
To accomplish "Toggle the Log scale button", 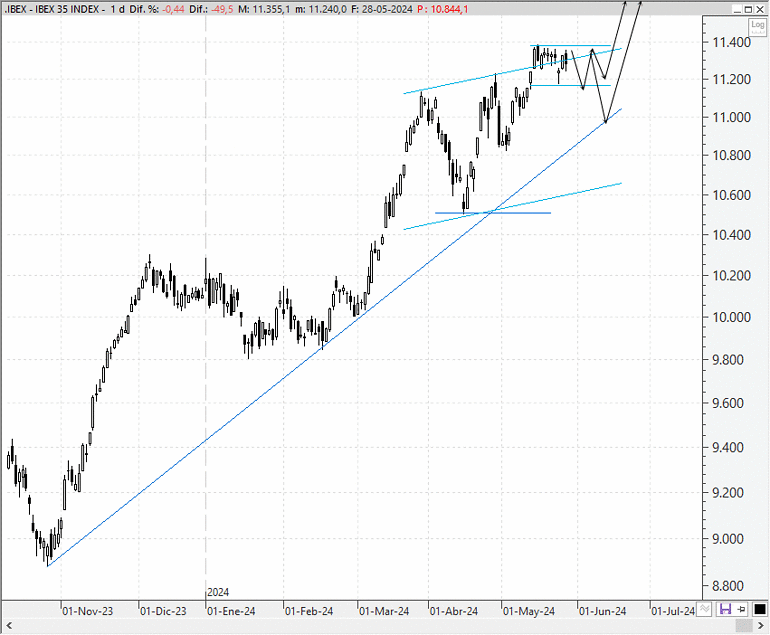I will 757,26.
